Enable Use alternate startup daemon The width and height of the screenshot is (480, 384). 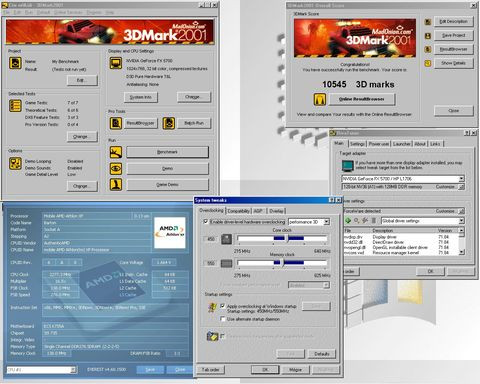pos(222,319)
